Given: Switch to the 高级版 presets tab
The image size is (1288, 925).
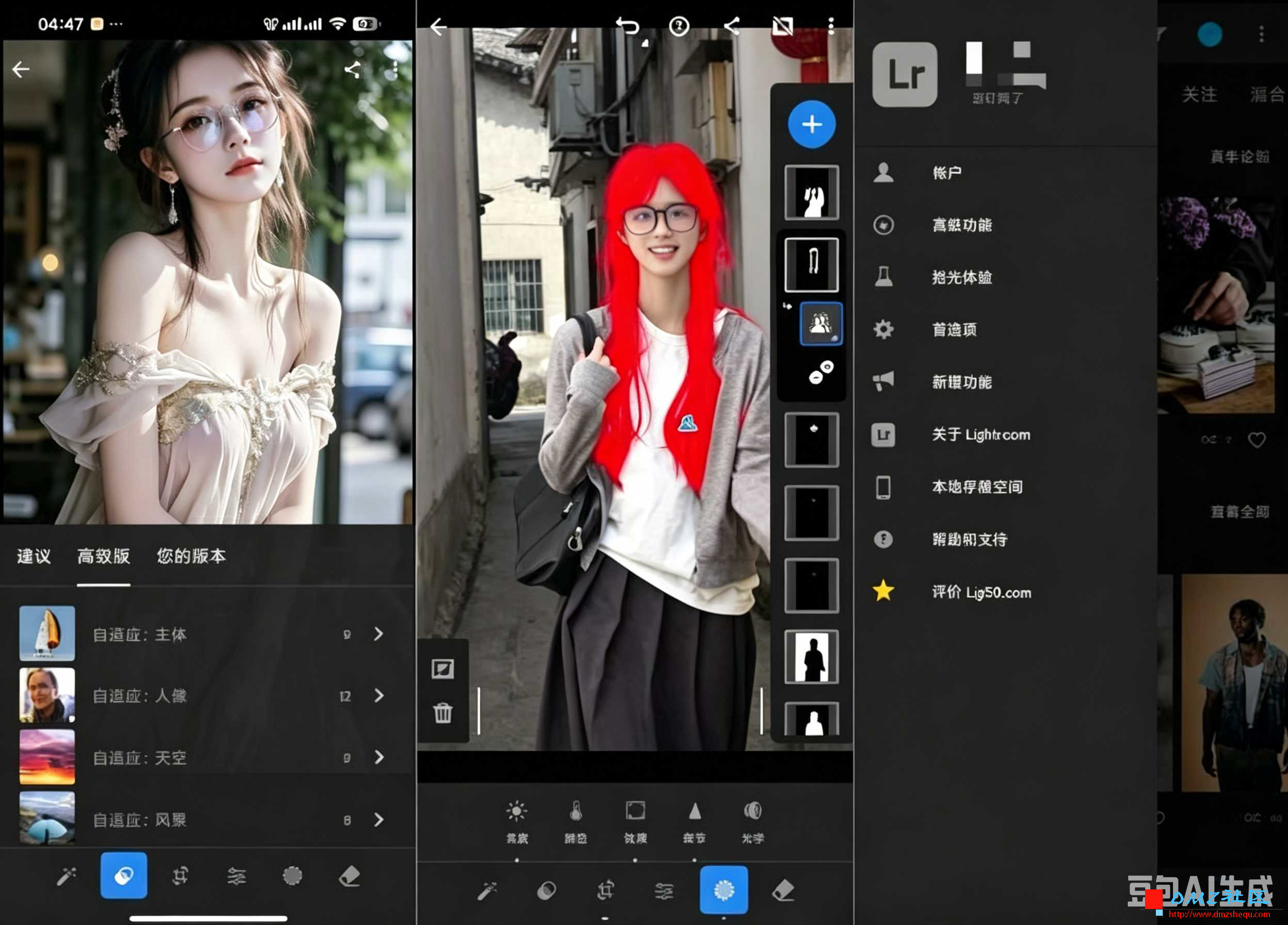Looking at the screenshot, I should pos(103,556).
